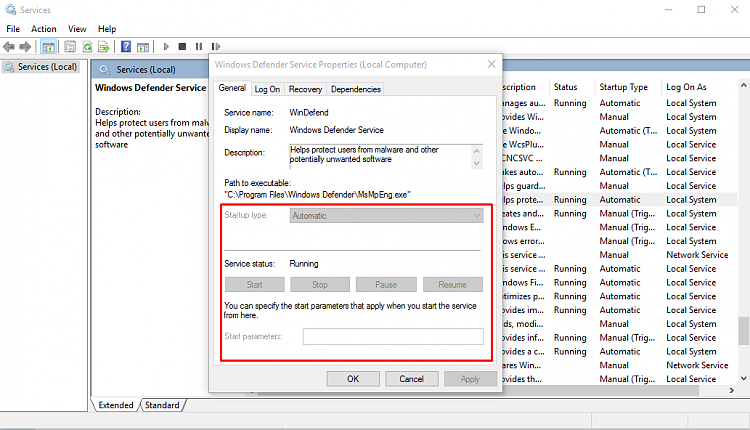Click the Stop Service square icon
The width and height of the screenshot is (750, 430).
[x=182, y=46]
